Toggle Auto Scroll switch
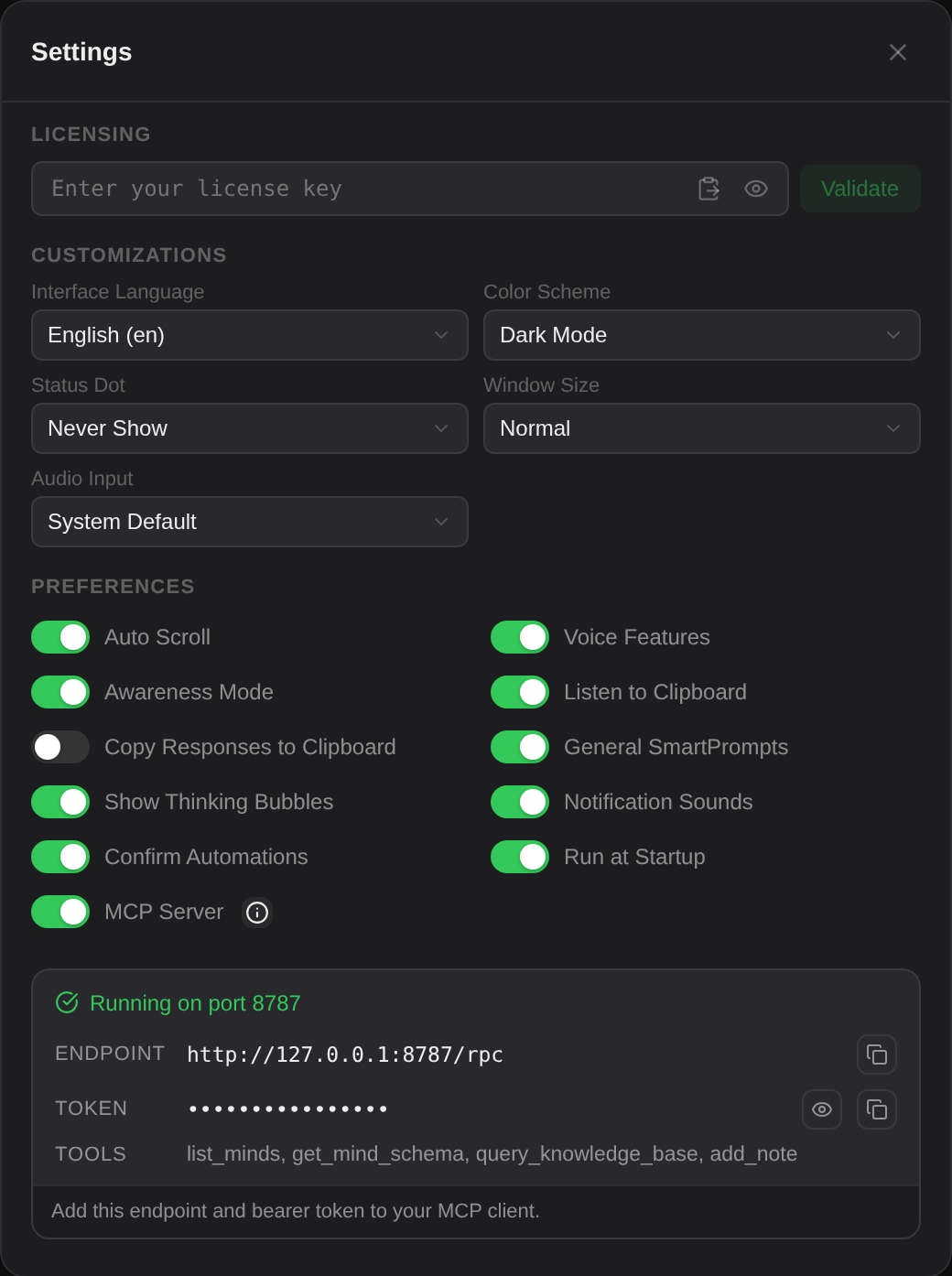This screenshot has height=1276, width=952. pos(60,637)
